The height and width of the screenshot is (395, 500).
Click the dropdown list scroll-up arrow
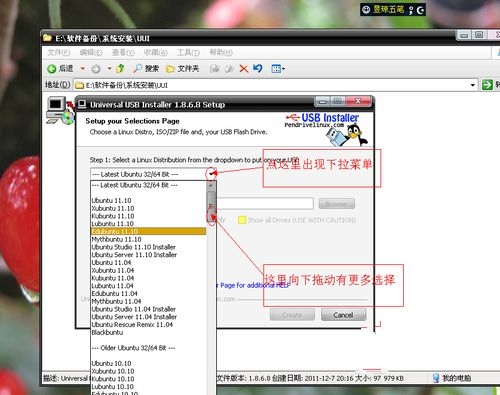click(x=211, y=186)
